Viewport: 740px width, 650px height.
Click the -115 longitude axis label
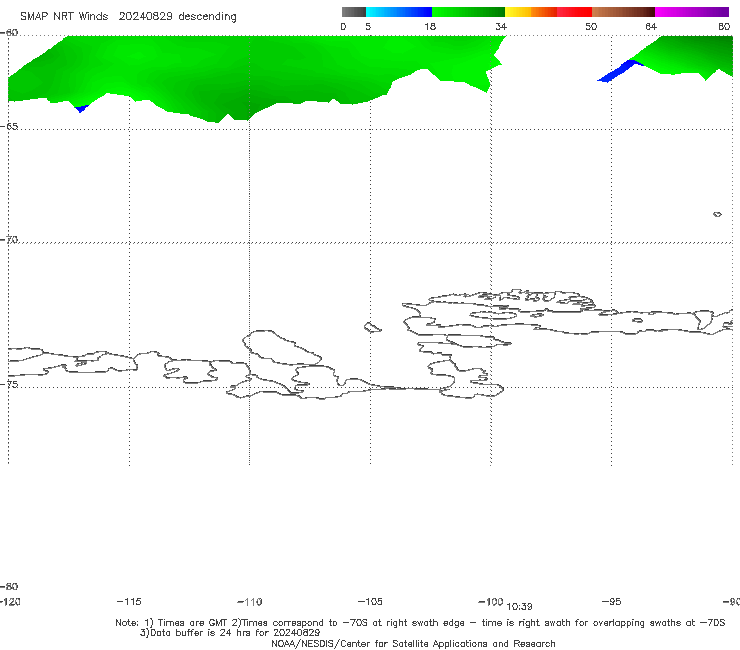pyautogui.click(x=129, y=602)
